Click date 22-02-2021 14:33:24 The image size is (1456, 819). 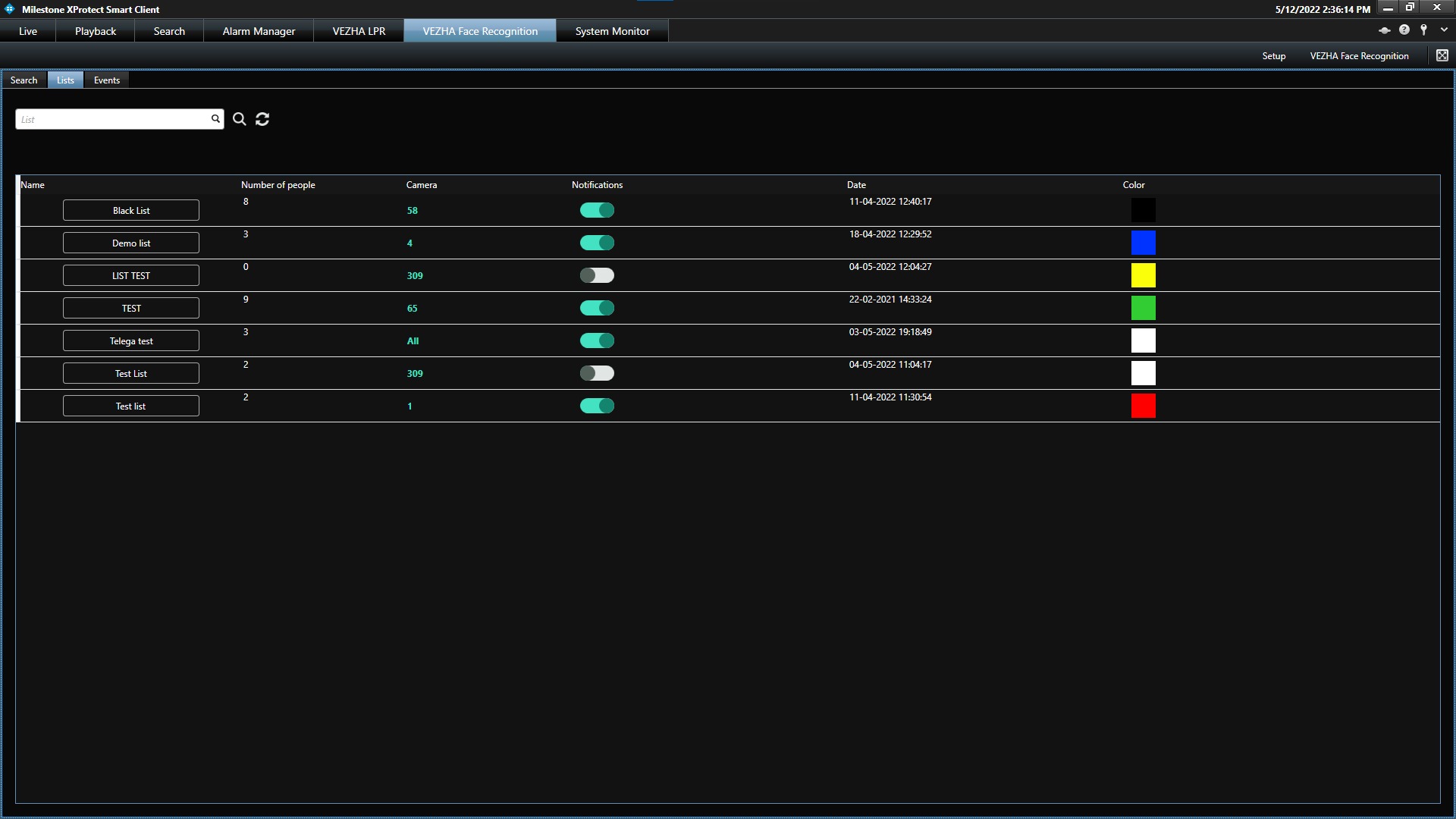890,299
